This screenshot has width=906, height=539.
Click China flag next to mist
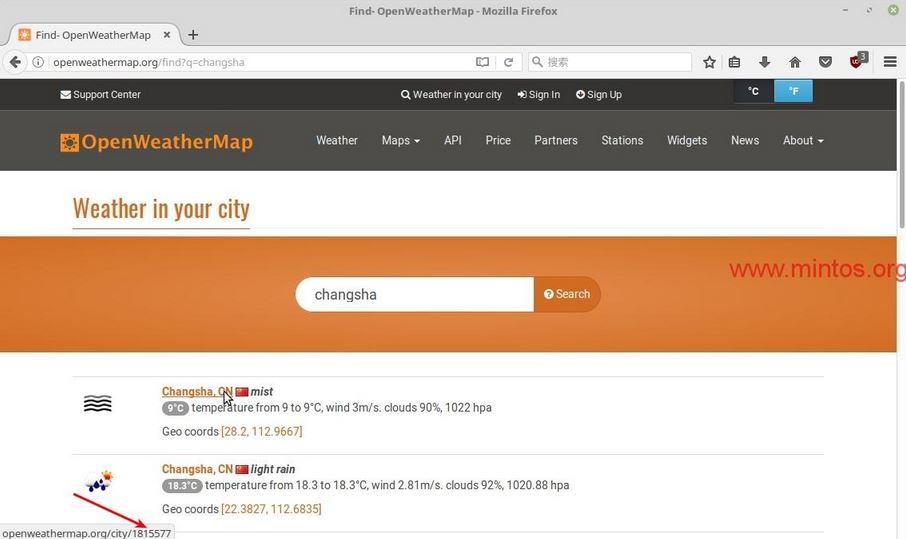point(242,392)
